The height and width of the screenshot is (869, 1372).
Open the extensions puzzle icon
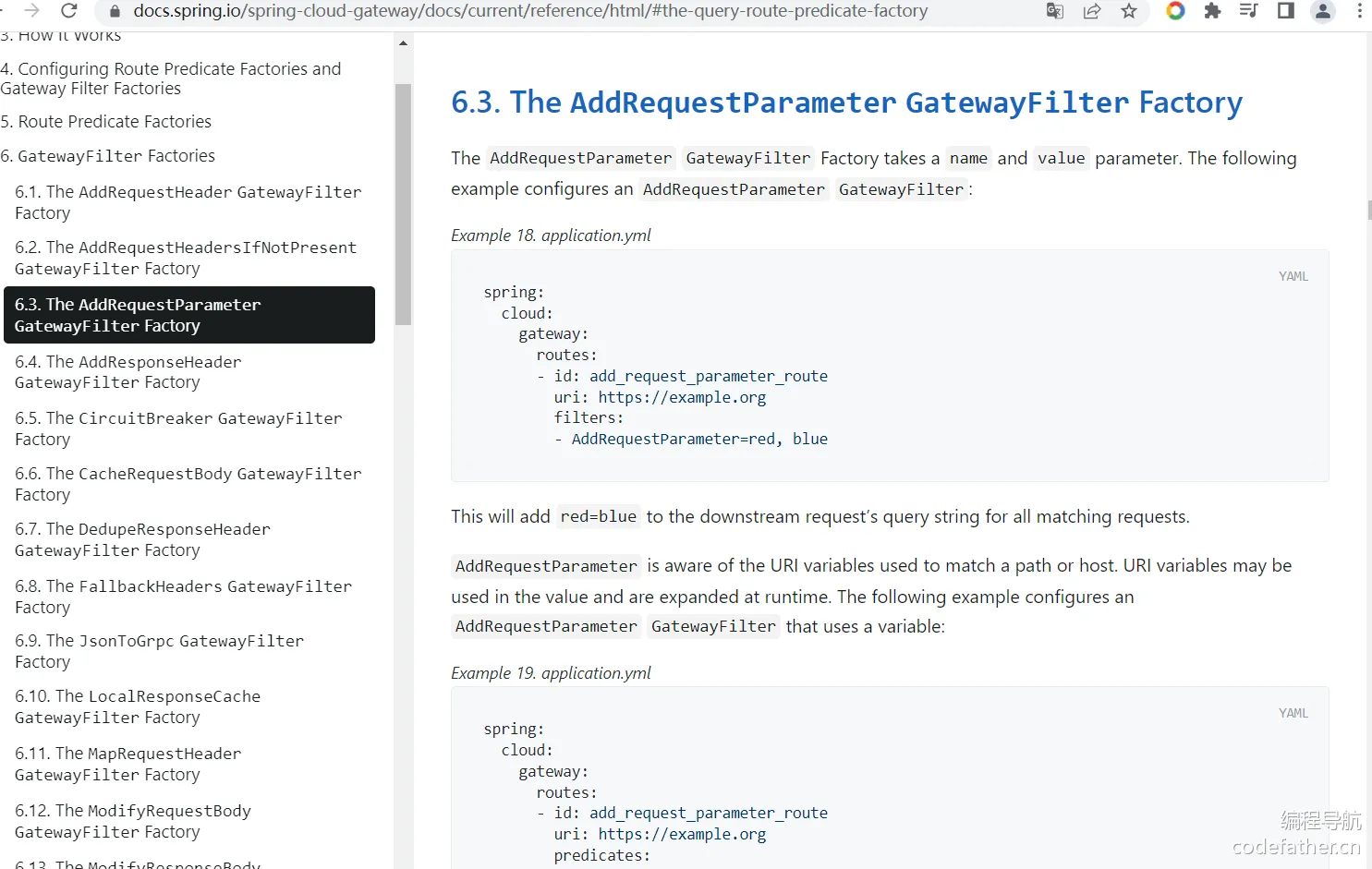[1212, 11]
